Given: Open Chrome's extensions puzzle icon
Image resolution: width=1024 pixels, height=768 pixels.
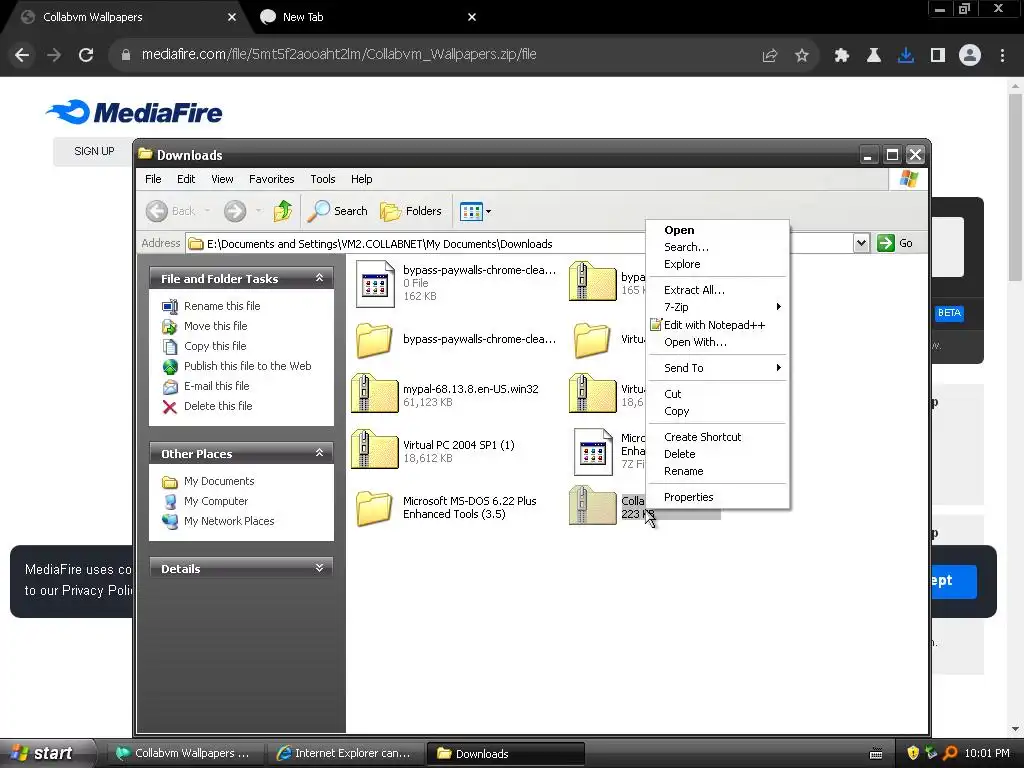Looking at the screenshot, I should coord(842,56).
